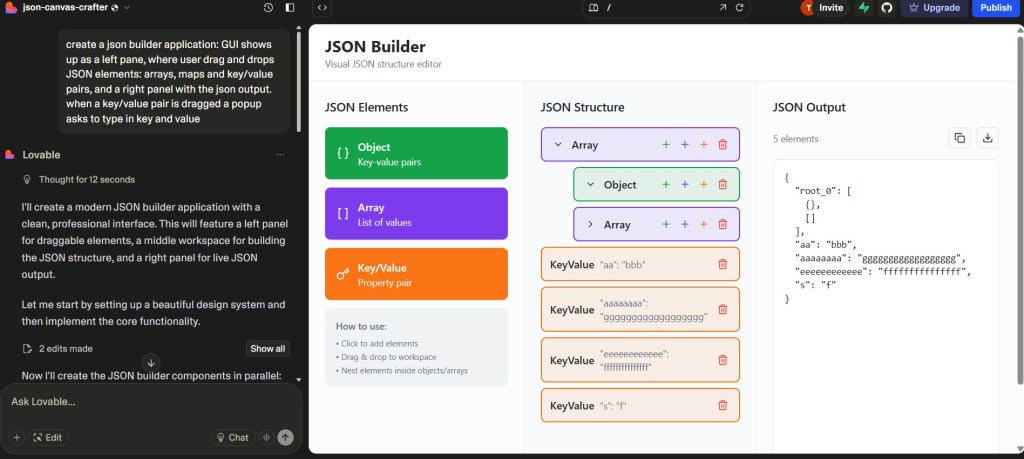This screenshot has height=459, width=1024.
Task: Click the 'How to use:' heading
Action: pos(360,326)
